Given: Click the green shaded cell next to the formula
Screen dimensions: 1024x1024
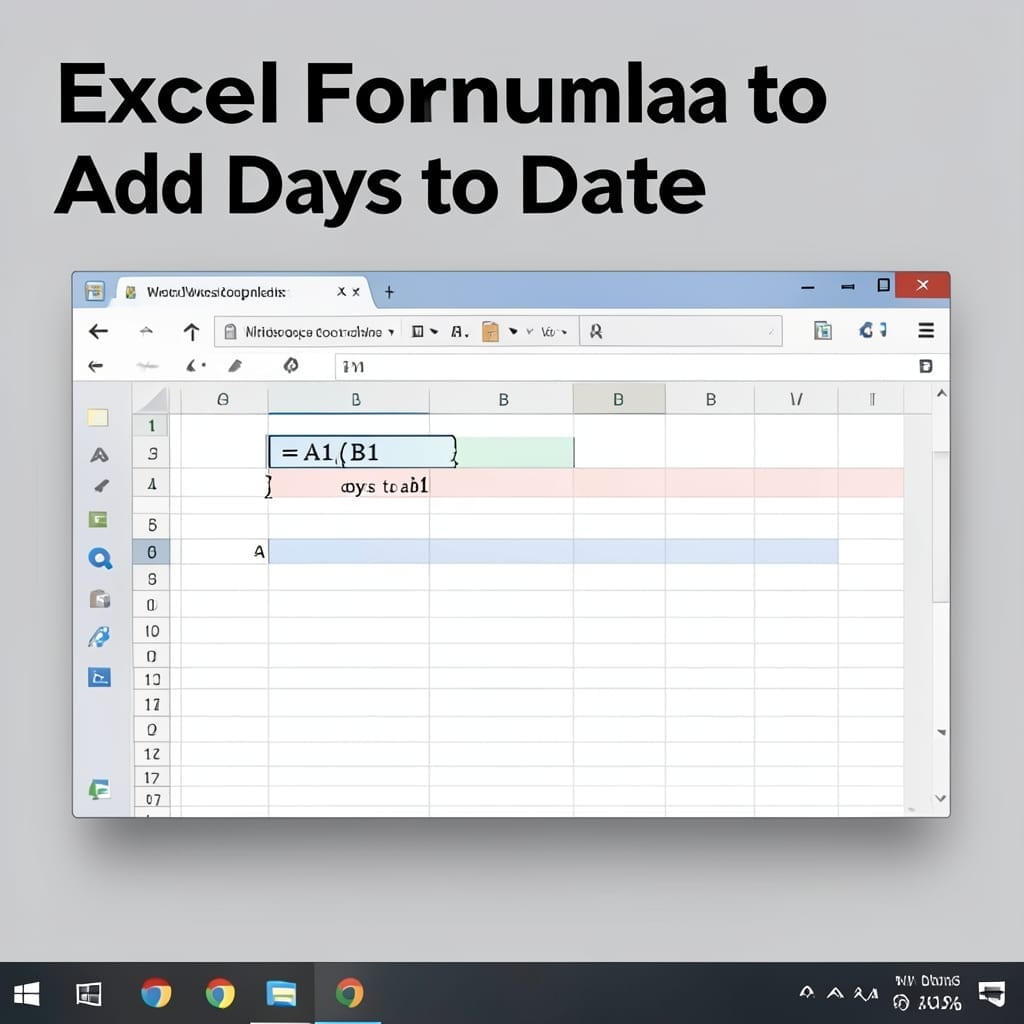Looking at the screenshot, I should point(515,452).
